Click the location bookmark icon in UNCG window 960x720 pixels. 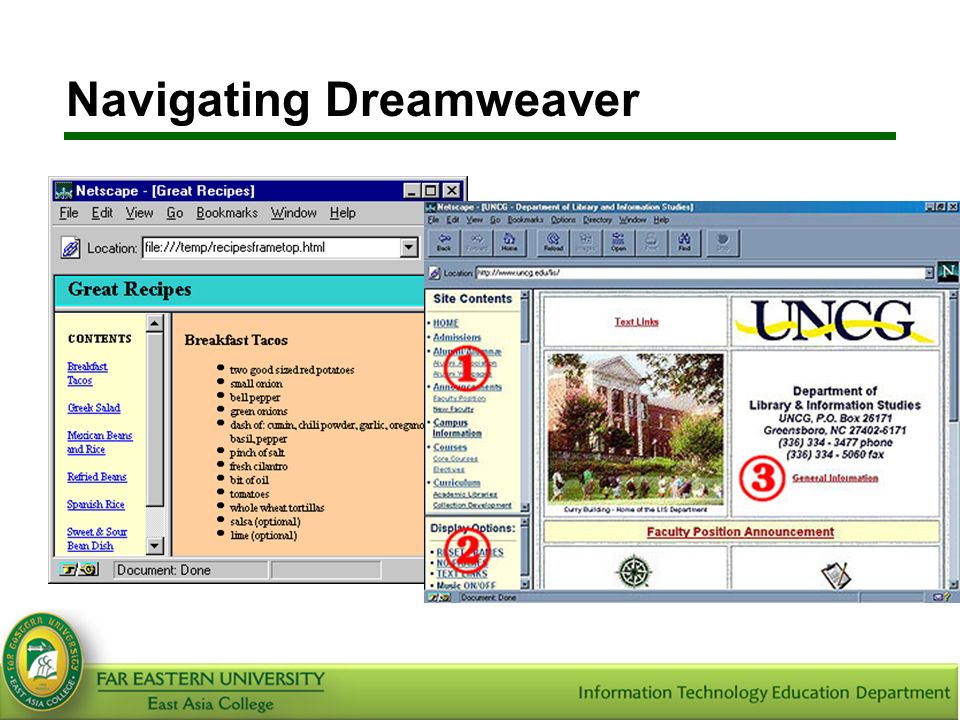[434, 273]
